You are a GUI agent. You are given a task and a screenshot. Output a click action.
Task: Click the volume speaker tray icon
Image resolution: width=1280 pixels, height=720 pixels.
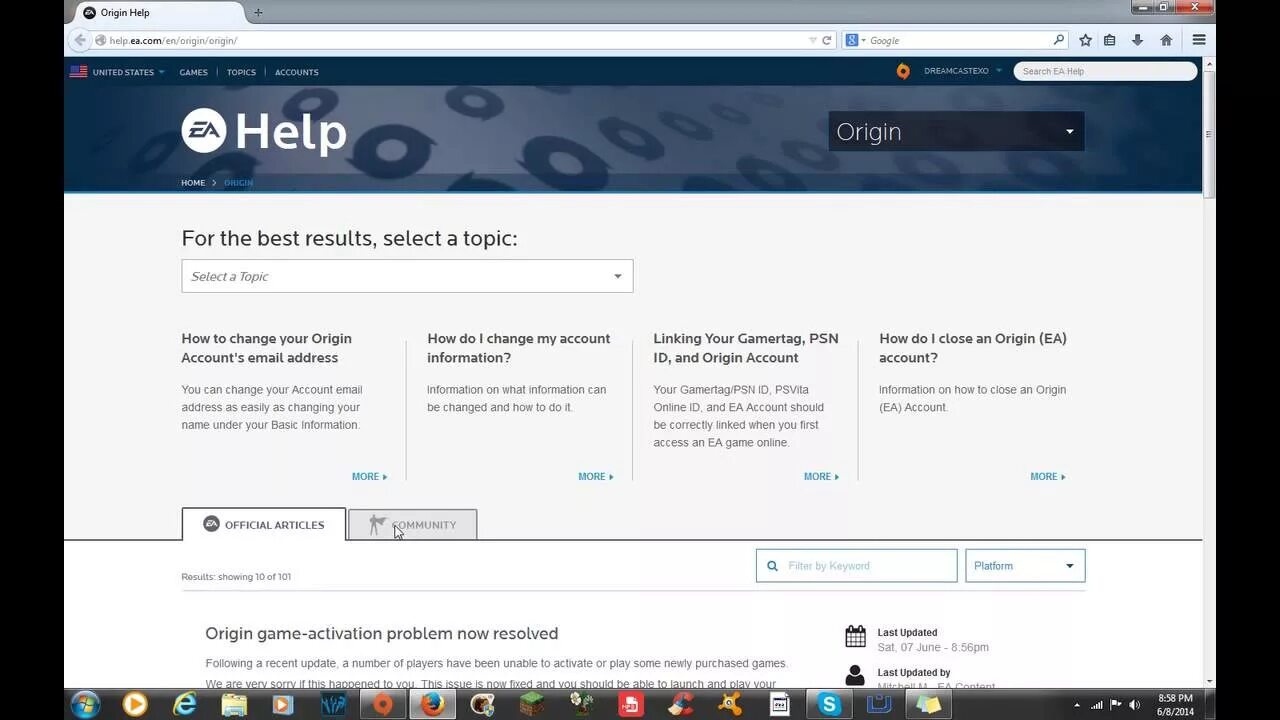click(x=1135, y=705)
